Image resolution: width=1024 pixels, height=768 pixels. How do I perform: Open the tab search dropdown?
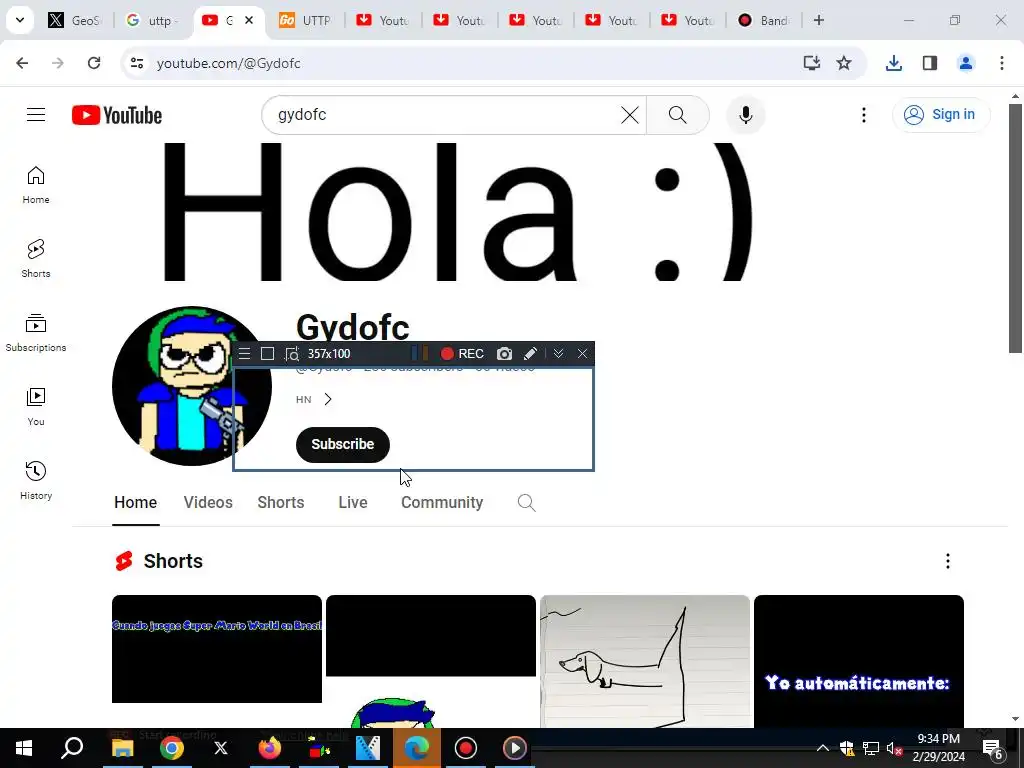pos(20,20)
